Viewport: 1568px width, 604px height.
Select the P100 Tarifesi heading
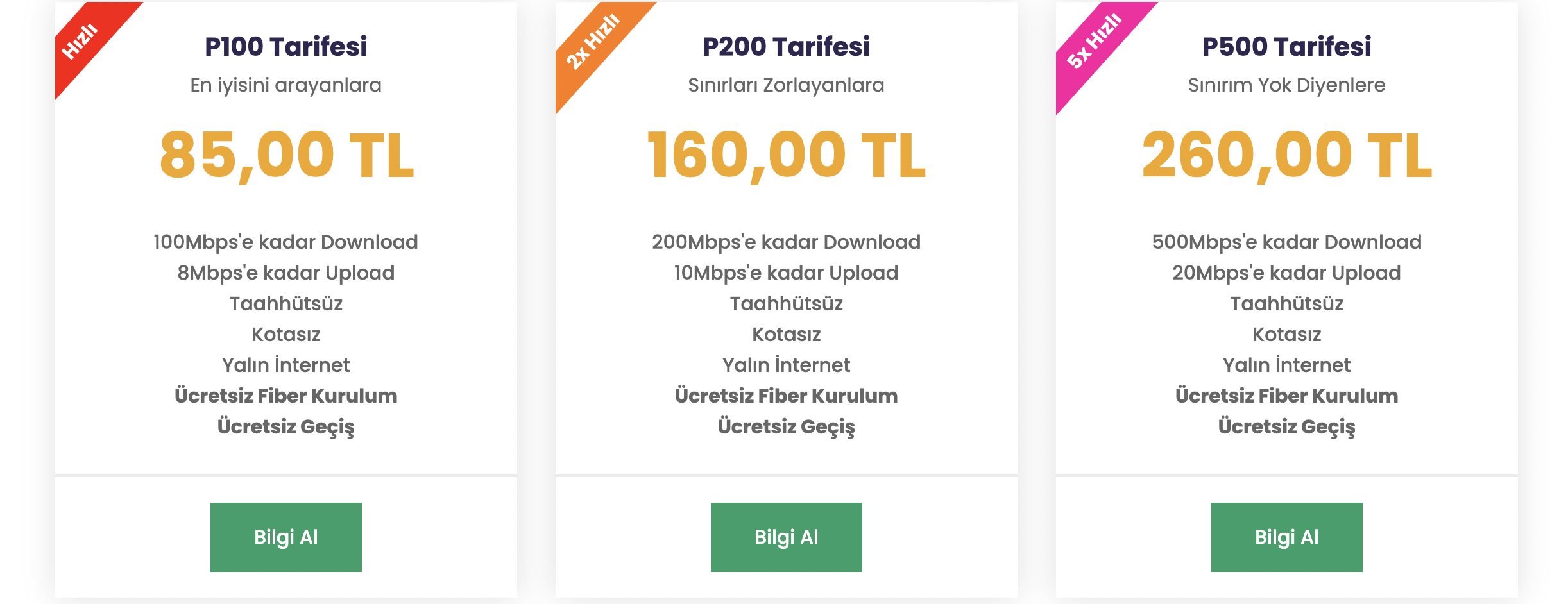tap(286, 46)
